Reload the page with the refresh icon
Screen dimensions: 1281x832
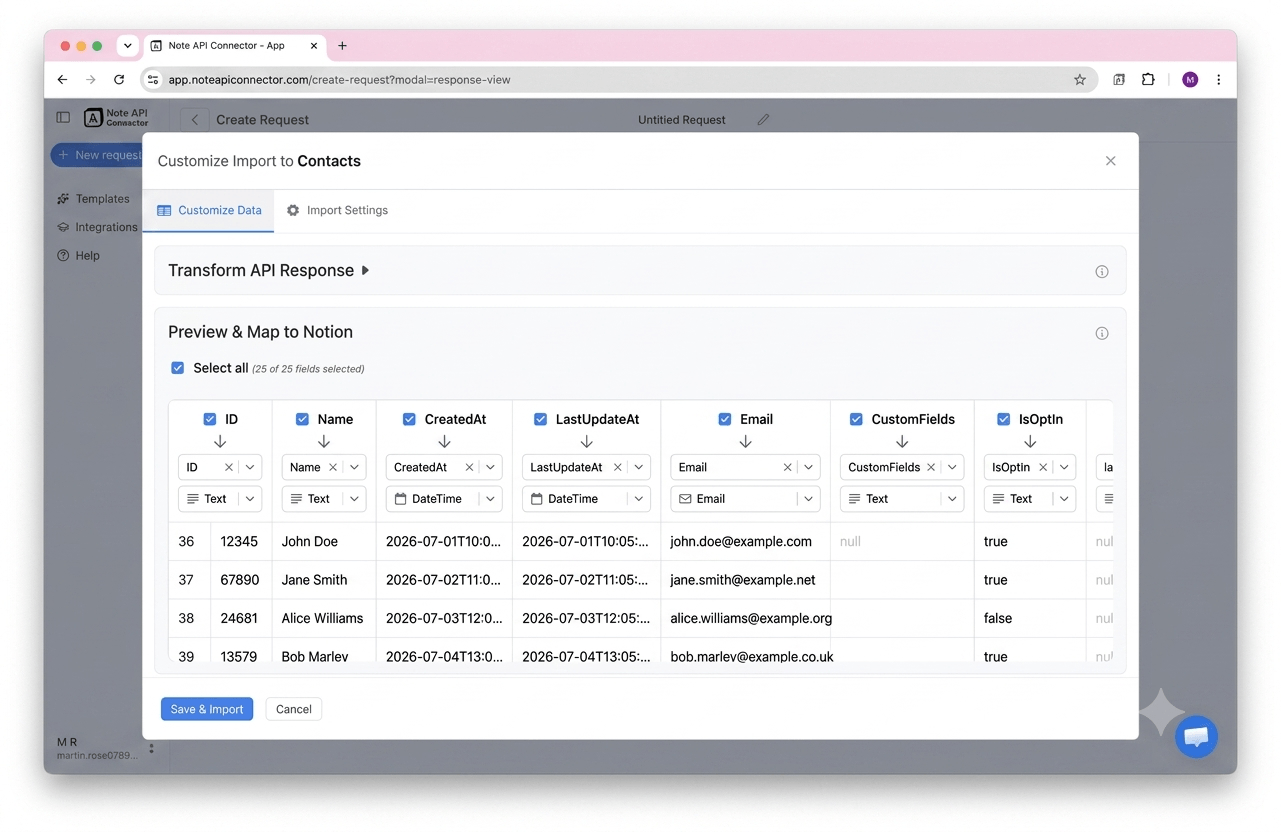[x=119, y=80]
